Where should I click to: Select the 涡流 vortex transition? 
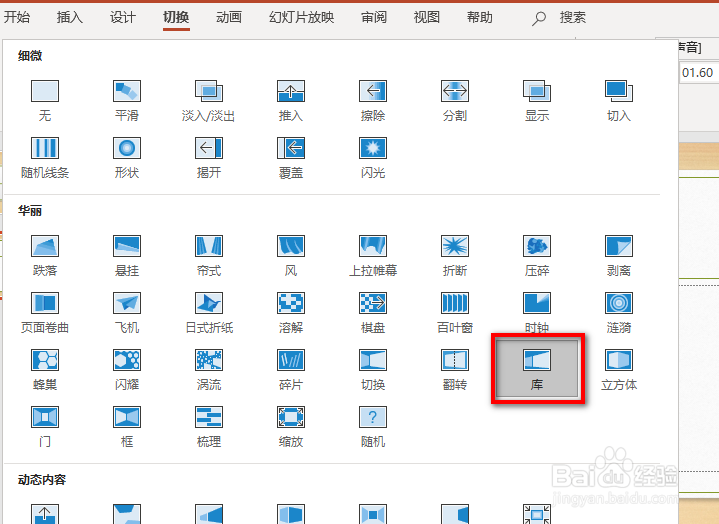pyautogui.click(x=209, y=370)
